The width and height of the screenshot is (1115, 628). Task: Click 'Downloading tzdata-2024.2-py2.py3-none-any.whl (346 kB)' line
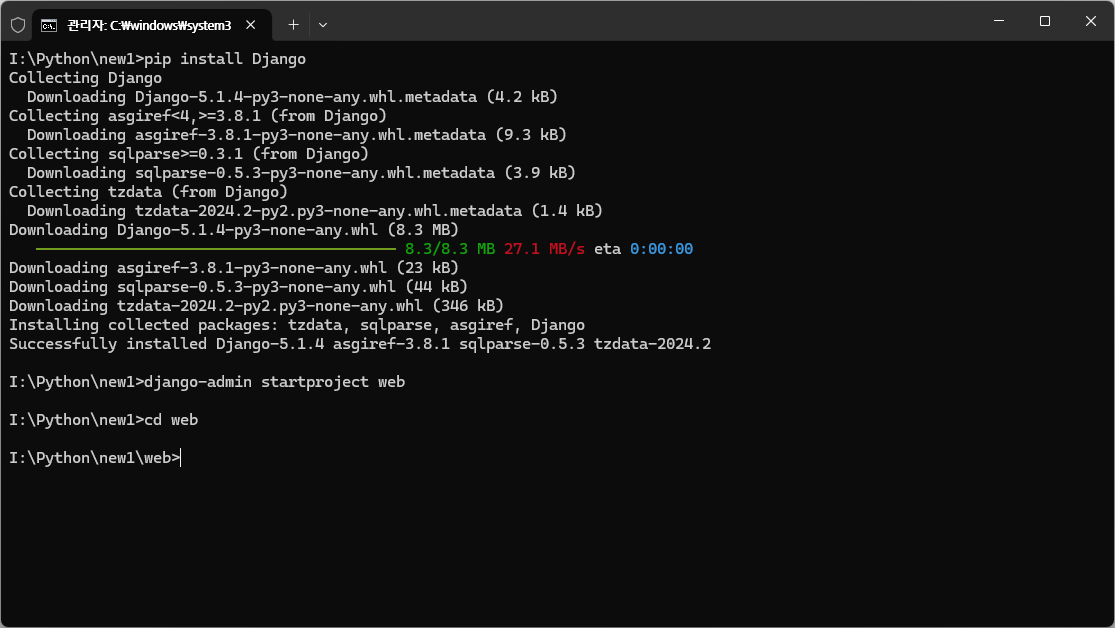(x=256, y=306)
